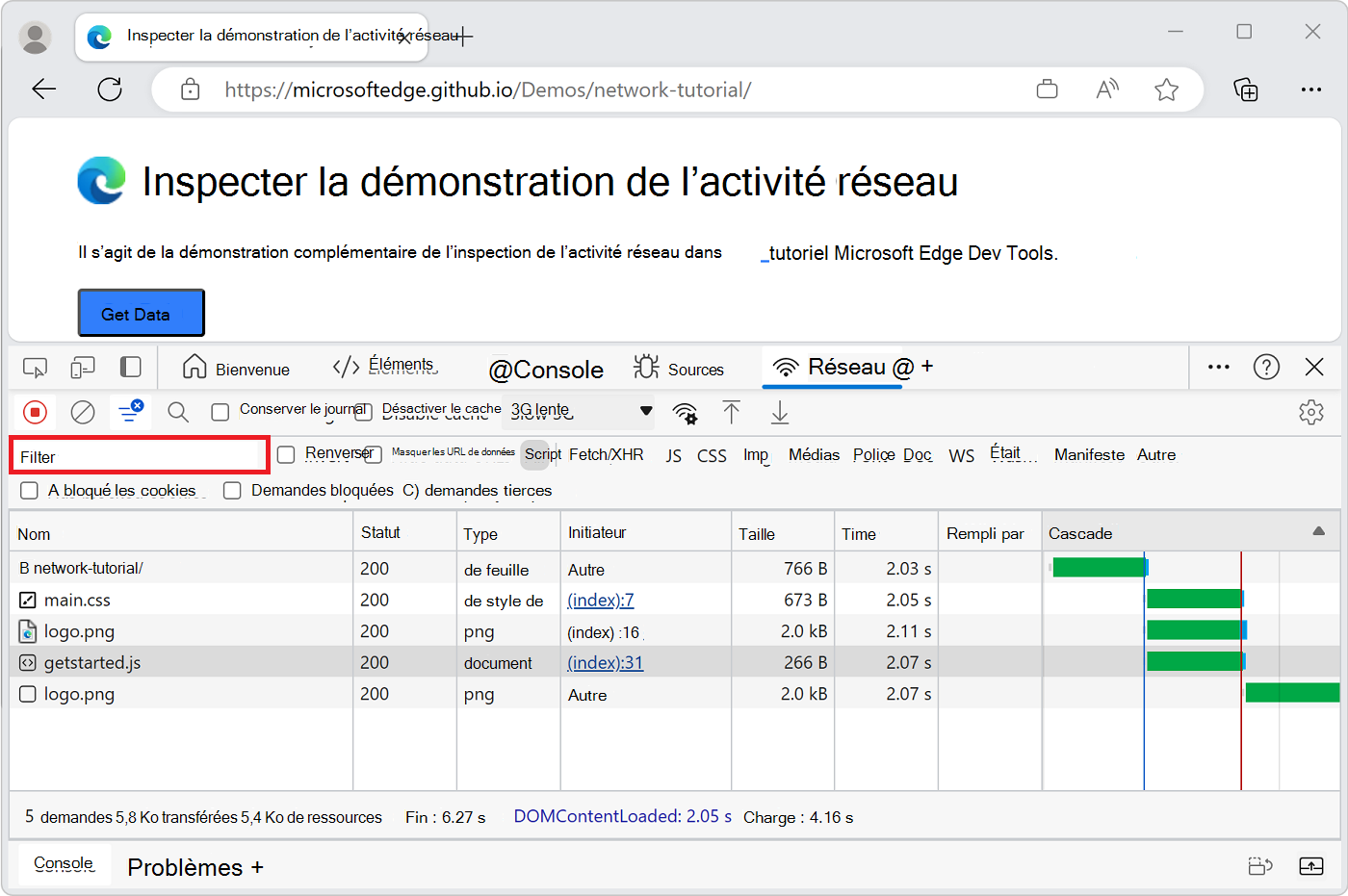
Task: Click the app available icon in address bar
Action: coord(1047,90)
